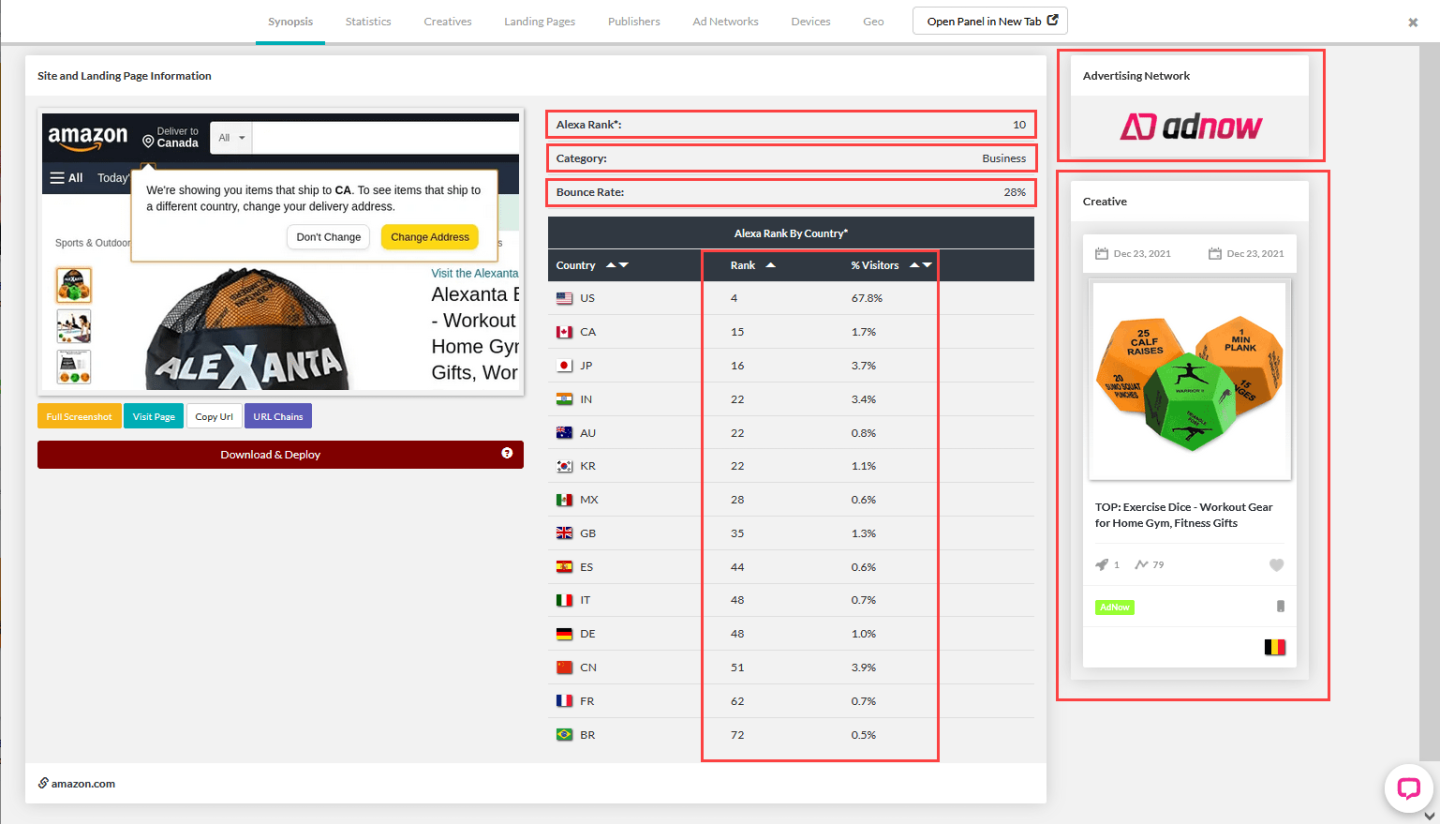The image size is (1440, 824).
Task: Click Open Panel in New Tab button
Action: click(990, 21)
